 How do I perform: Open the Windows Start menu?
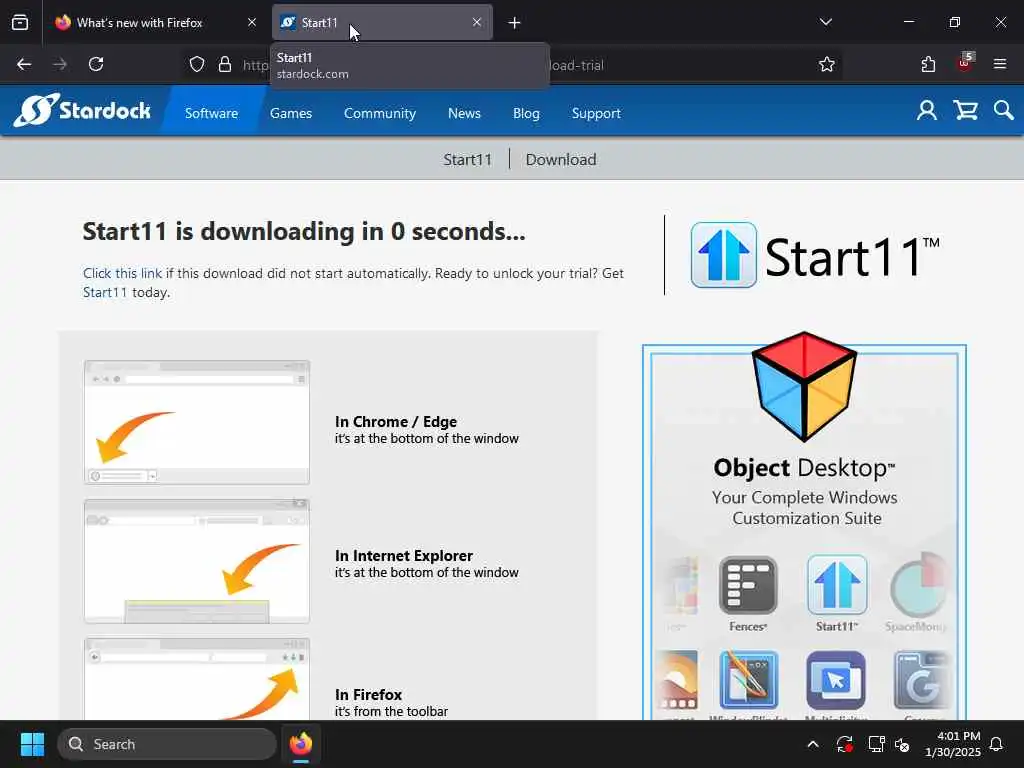tap(32, 744)
